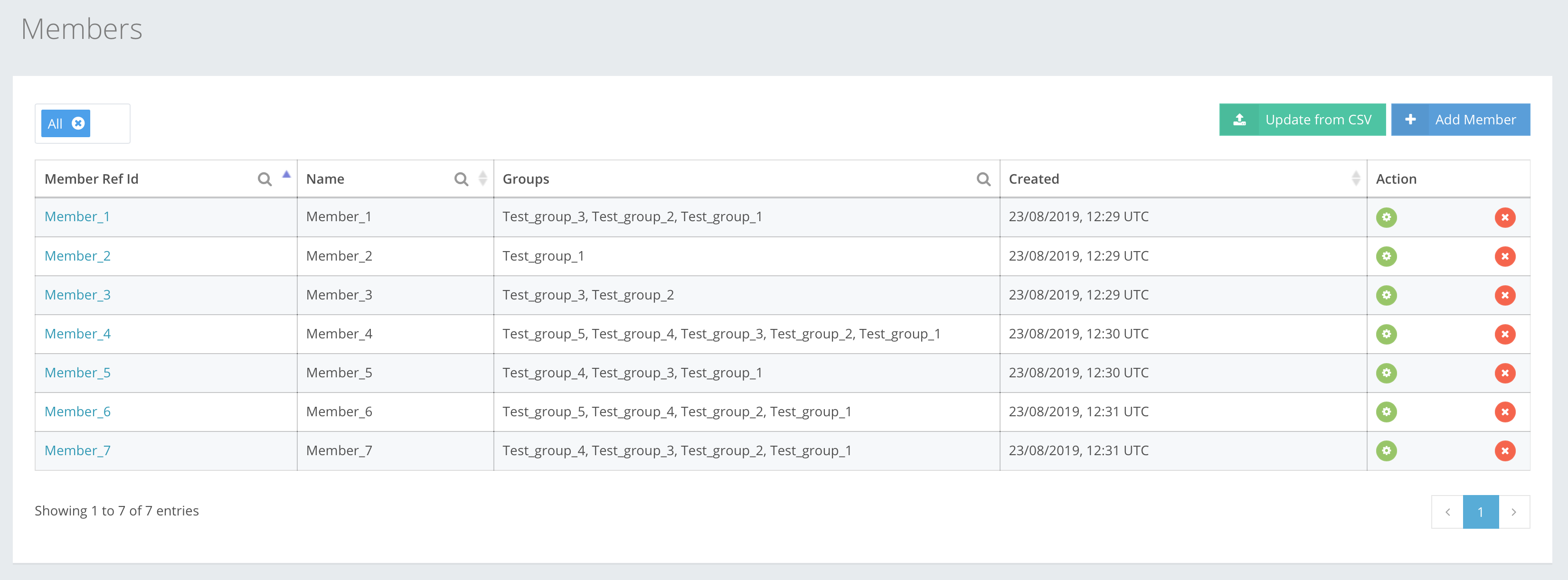Select page 1 in pagination
The image size is (1568, 580).
(1480, 512)
